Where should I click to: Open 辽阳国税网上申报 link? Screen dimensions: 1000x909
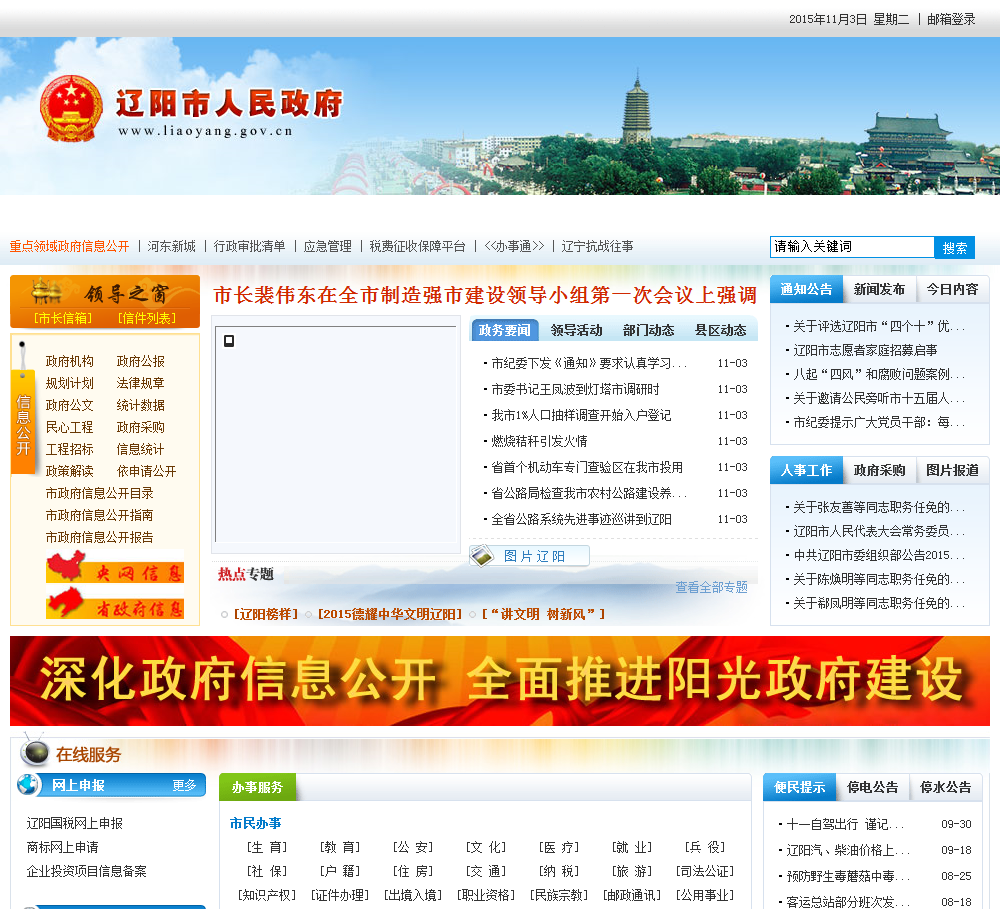75,824
